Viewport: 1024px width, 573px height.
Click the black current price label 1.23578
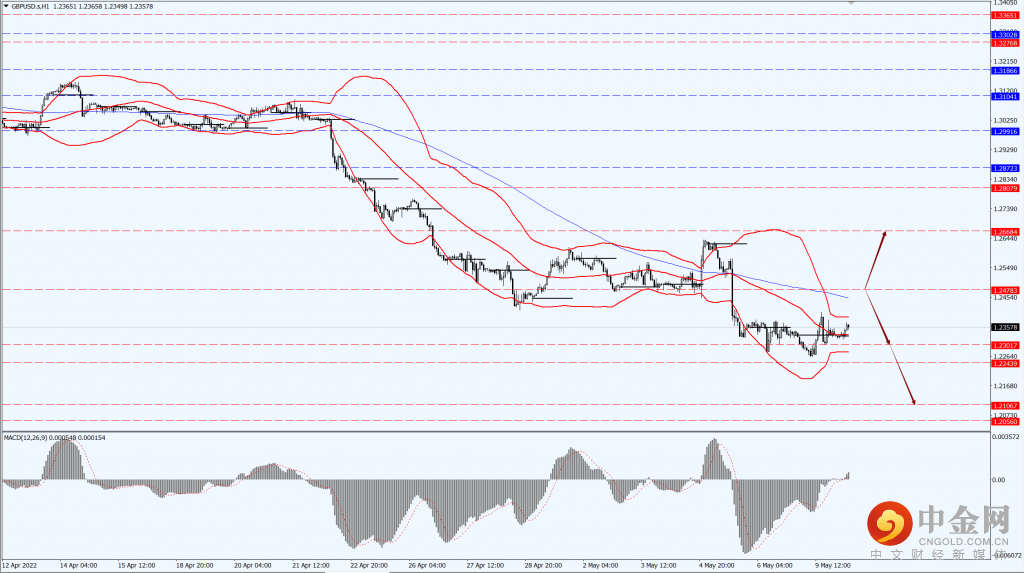1004,327
